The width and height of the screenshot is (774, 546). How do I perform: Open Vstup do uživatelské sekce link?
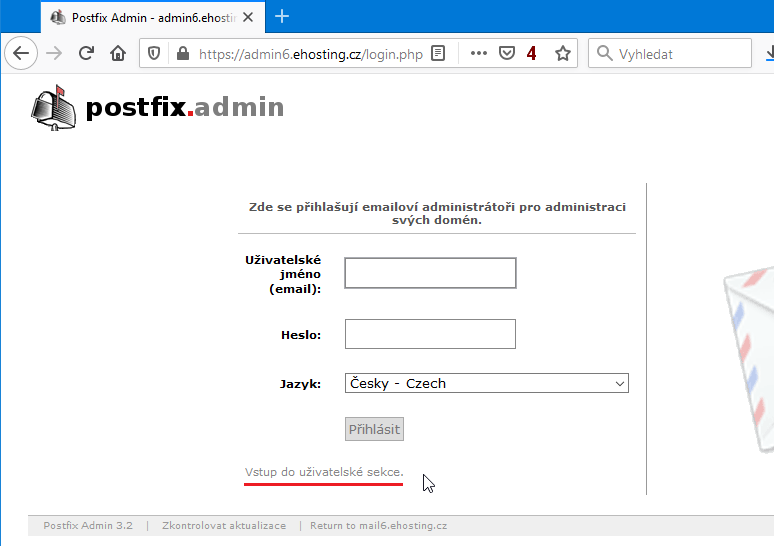324,472
